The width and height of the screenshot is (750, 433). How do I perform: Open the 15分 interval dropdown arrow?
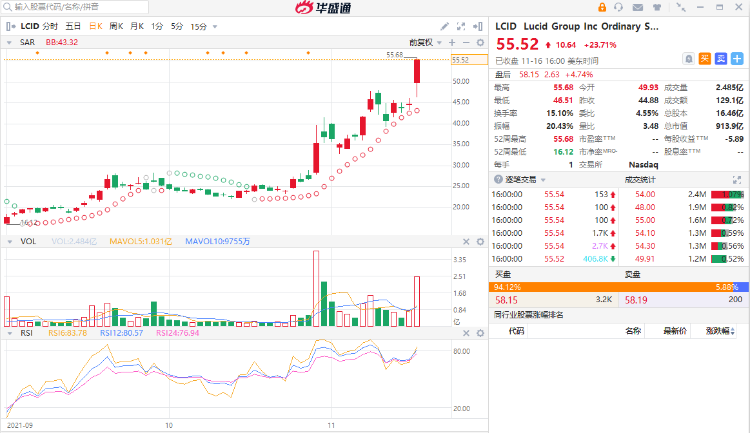click(x=215, y=27)
